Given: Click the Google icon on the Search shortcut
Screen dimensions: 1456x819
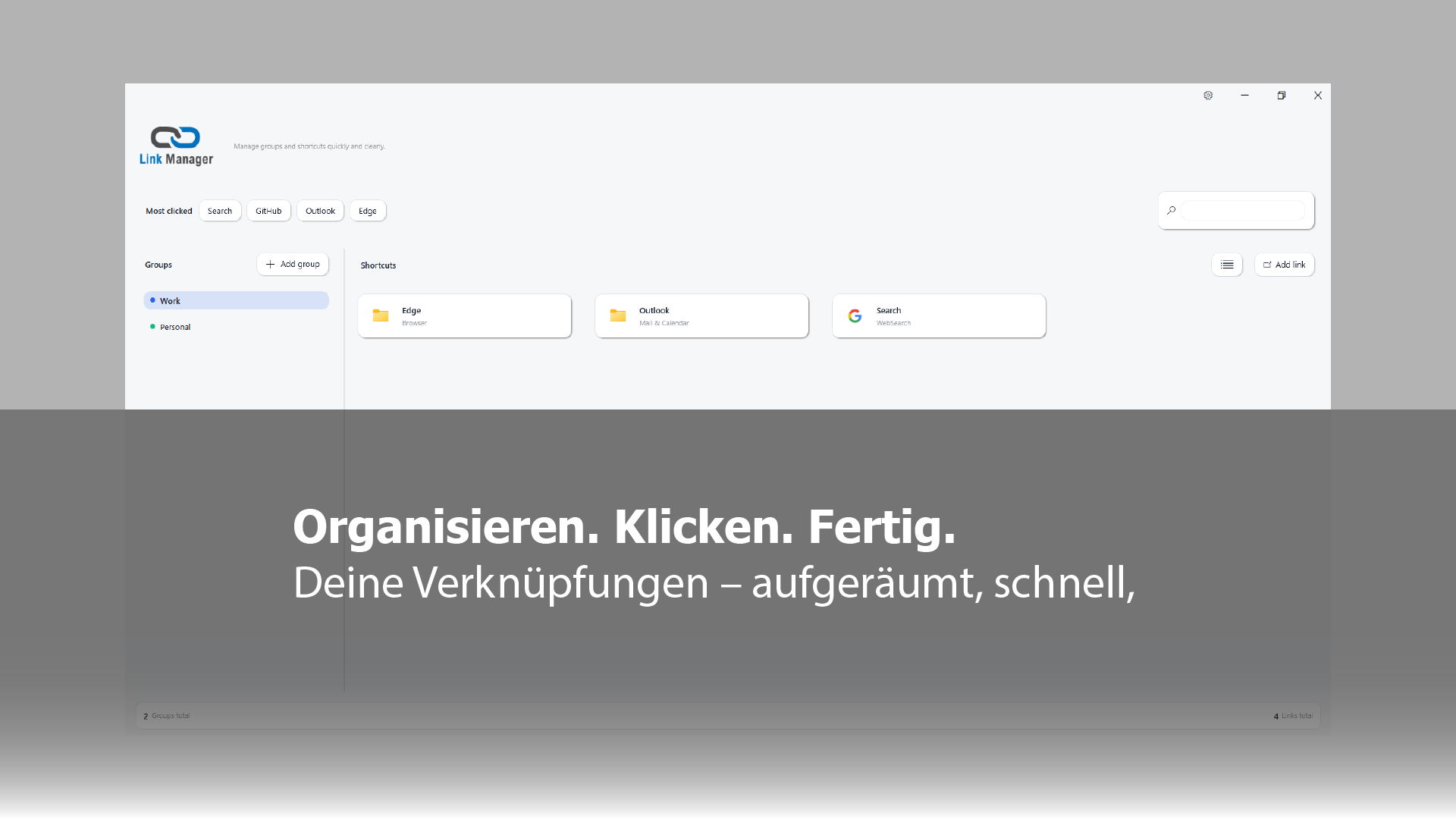Looking at the screenshot, I should tap(855, 315).
